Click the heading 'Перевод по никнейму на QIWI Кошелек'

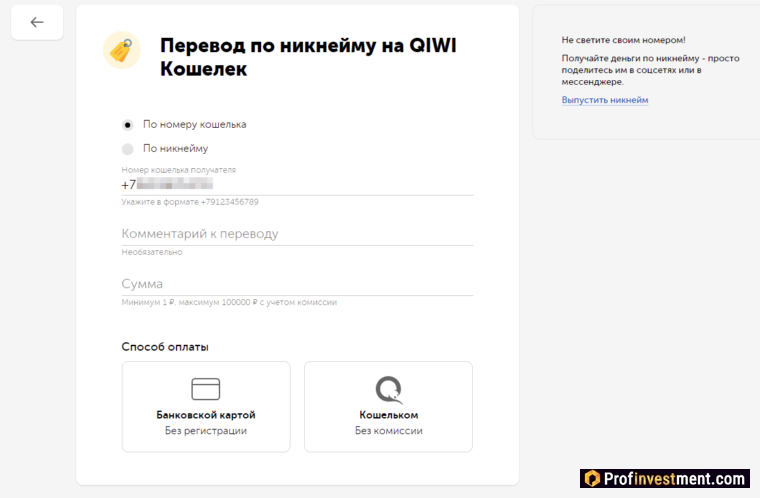308,57
